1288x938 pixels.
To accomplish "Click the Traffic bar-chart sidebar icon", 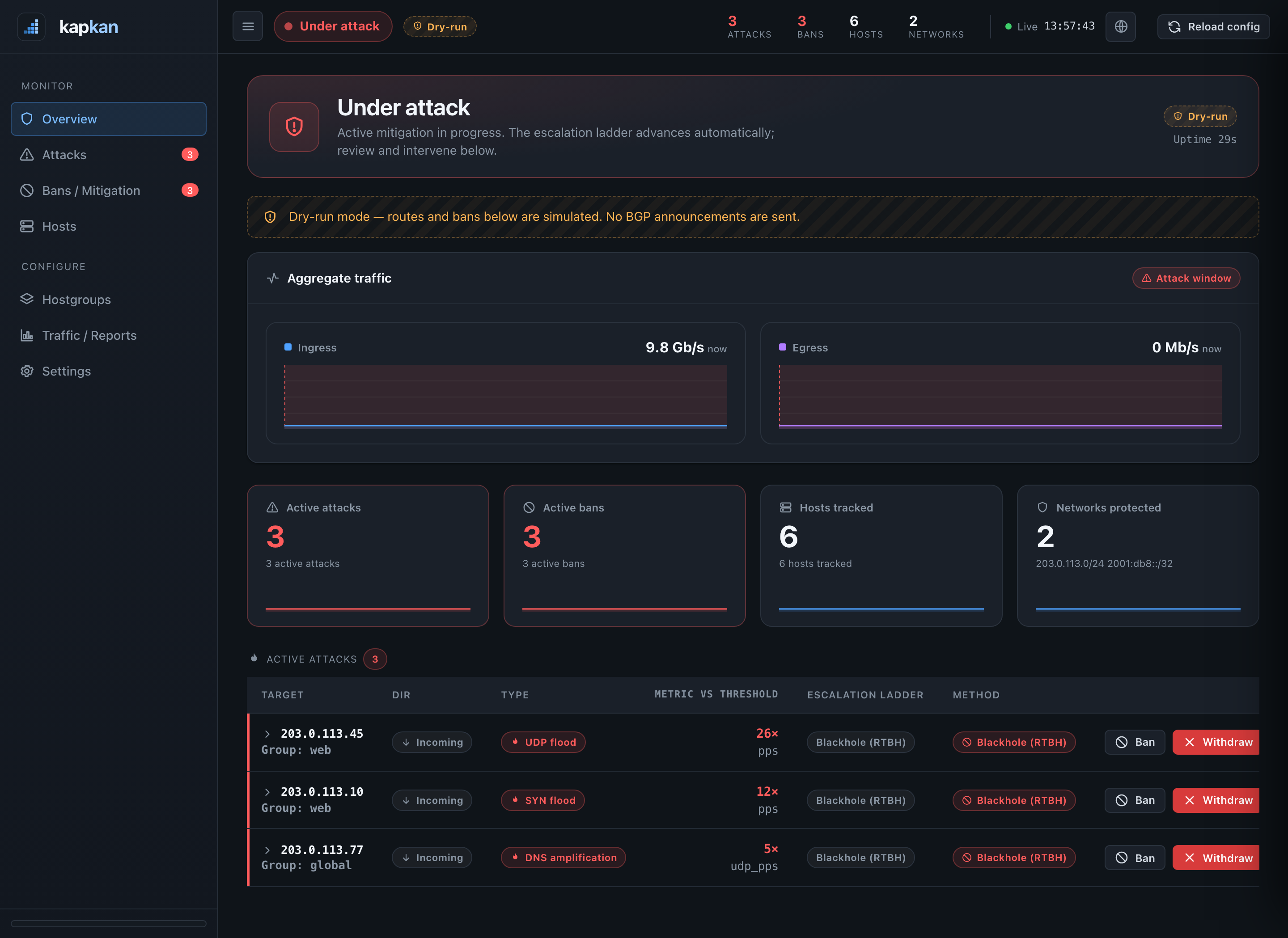I will tap(27, 335).
